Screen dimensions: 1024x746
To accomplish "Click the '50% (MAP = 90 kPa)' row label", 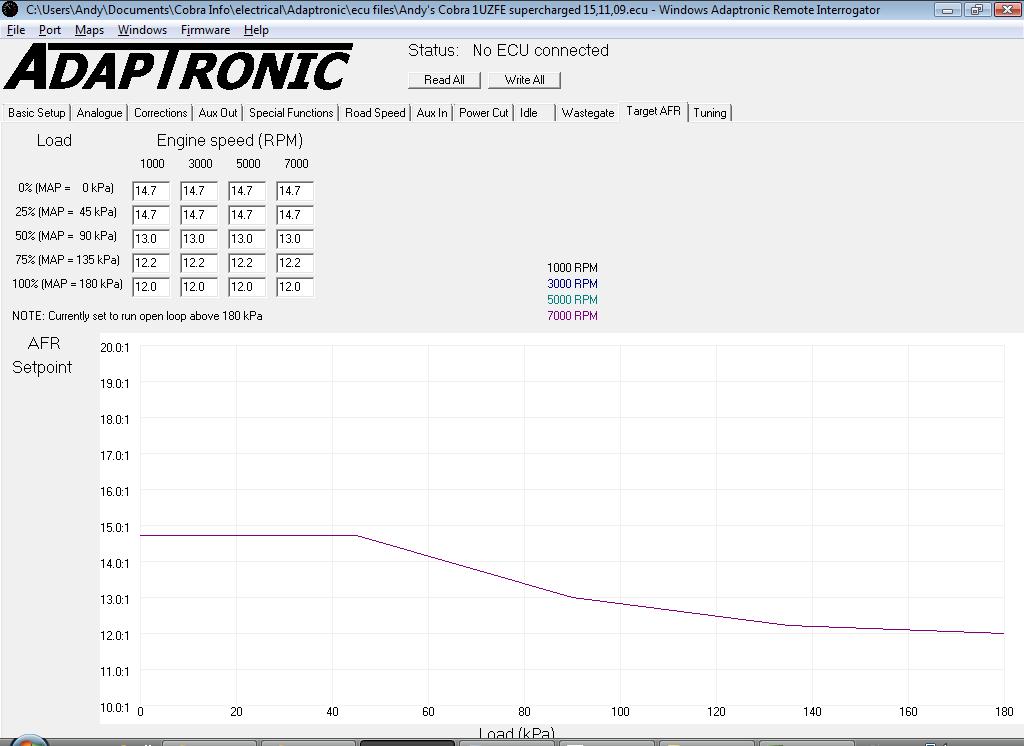I will tap(66, 236).
